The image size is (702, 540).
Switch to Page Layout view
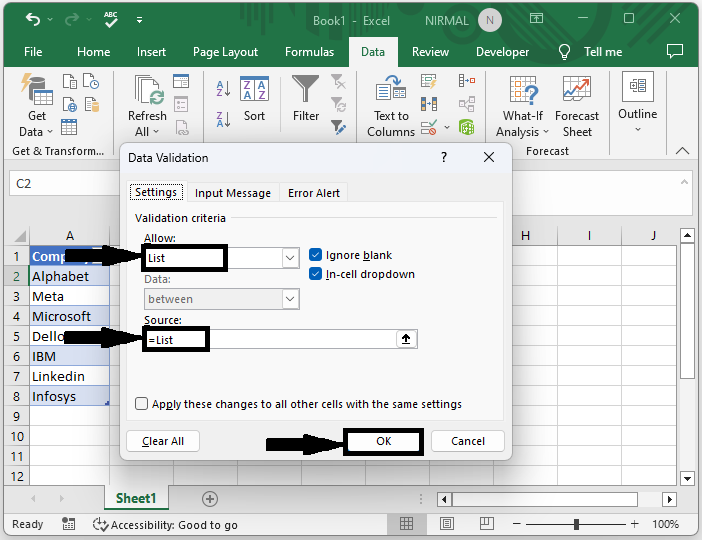click(x=447, y=523)
